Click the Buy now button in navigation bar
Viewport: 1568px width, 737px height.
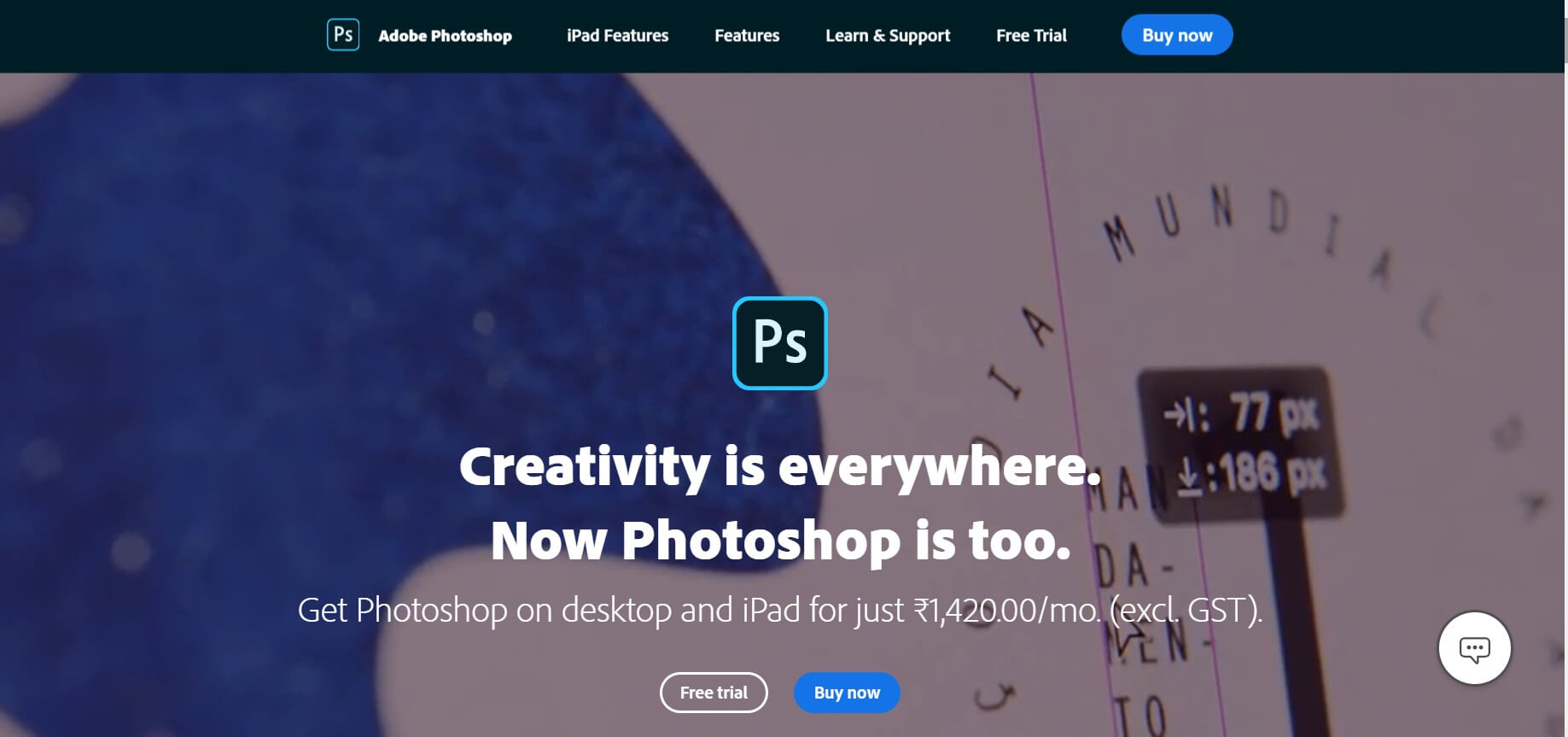point(1177,35)
